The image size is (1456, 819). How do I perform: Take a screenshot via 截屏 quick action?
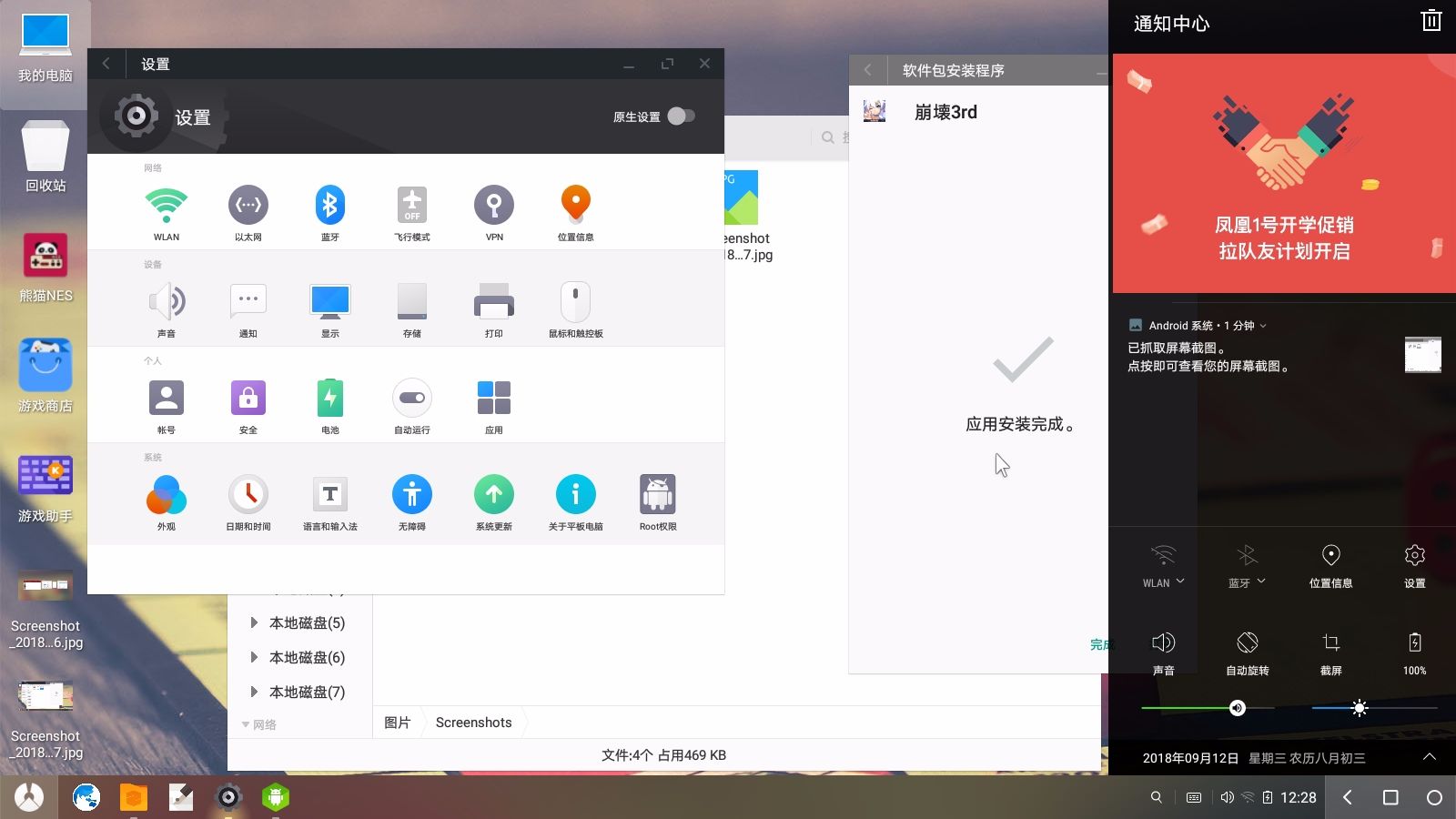click(x=1330, y=652)
